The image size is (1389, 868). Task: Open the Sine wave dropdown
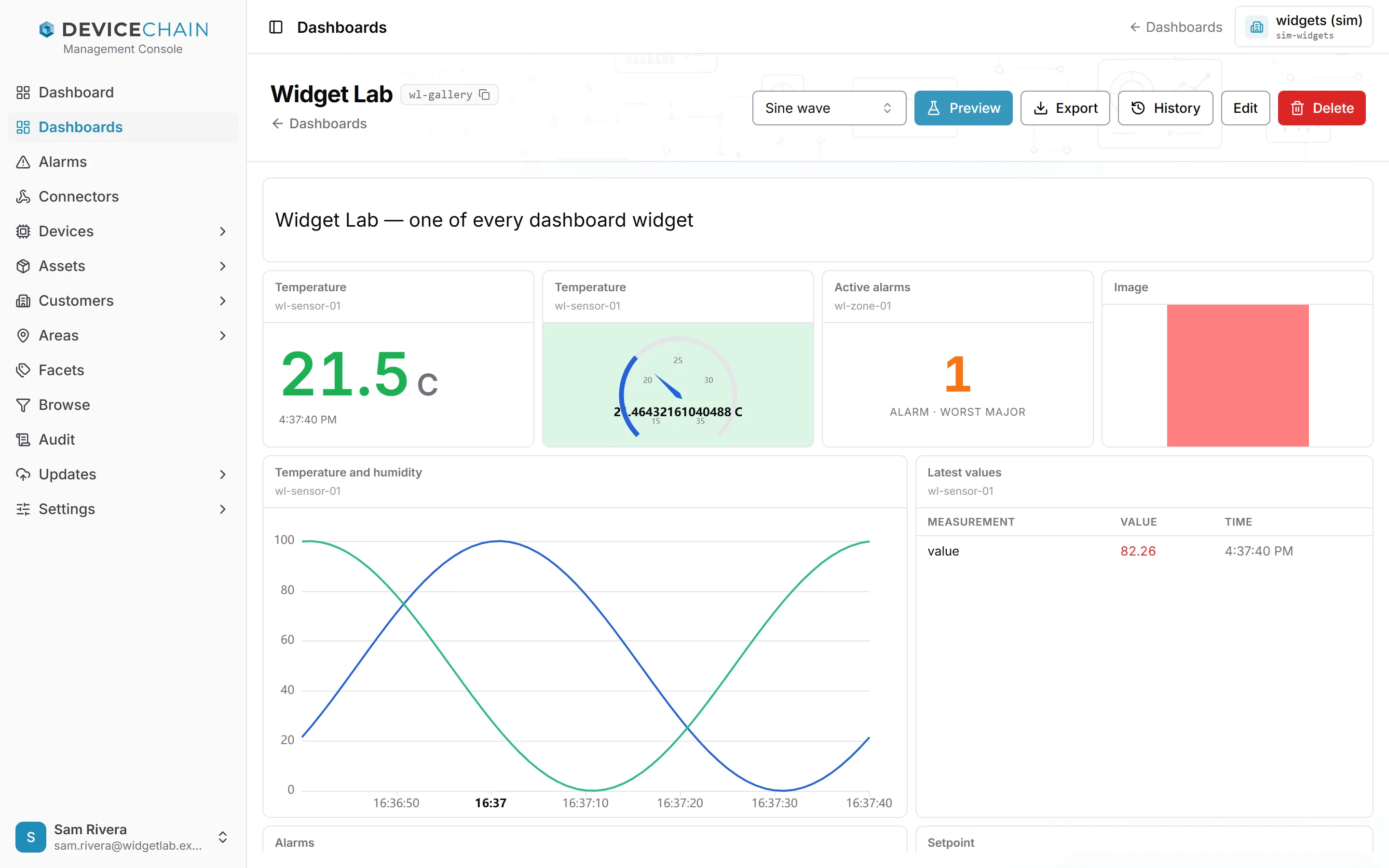[829, 108]
